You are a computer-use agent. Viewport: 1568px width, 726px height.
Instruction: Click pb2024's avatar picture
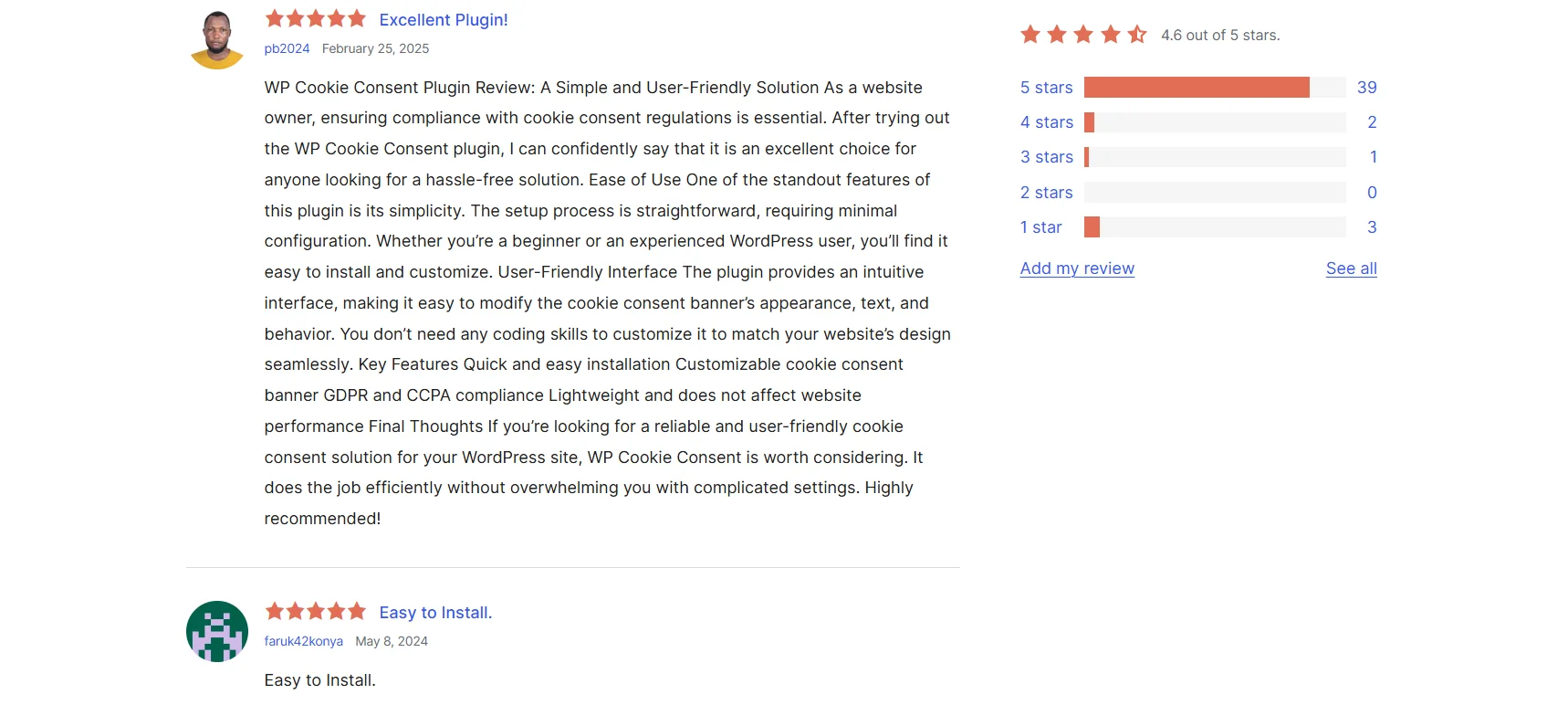click(216, 37)
